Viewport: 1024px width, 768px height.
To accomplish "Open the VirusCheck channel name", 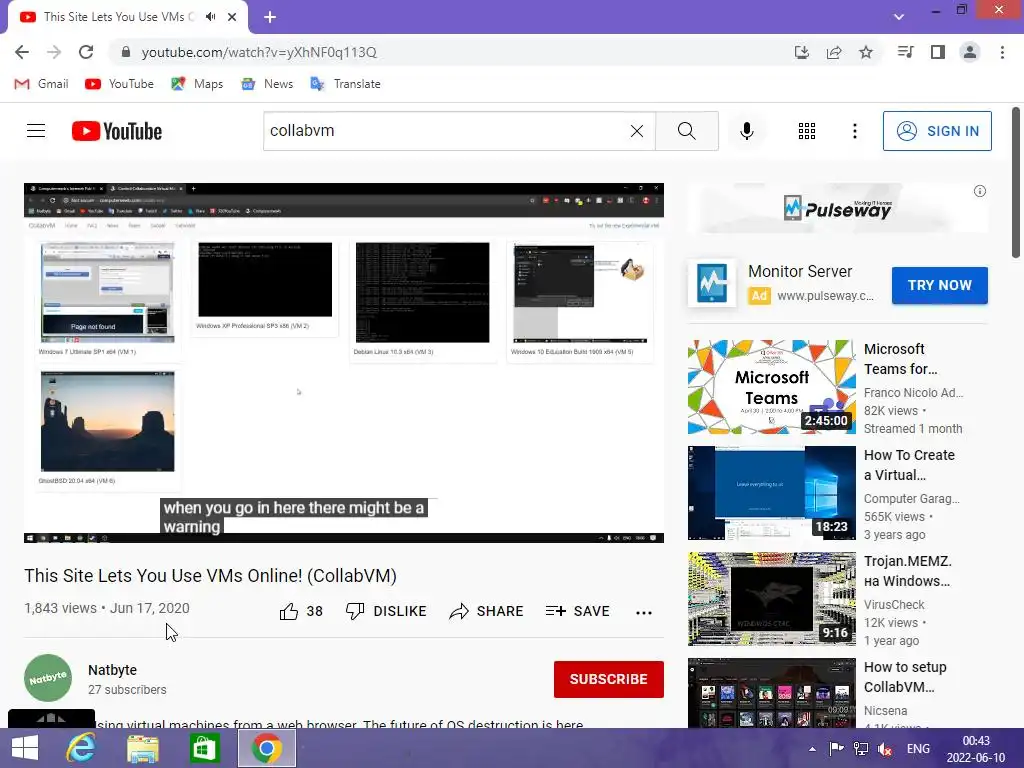I will 894,605.
